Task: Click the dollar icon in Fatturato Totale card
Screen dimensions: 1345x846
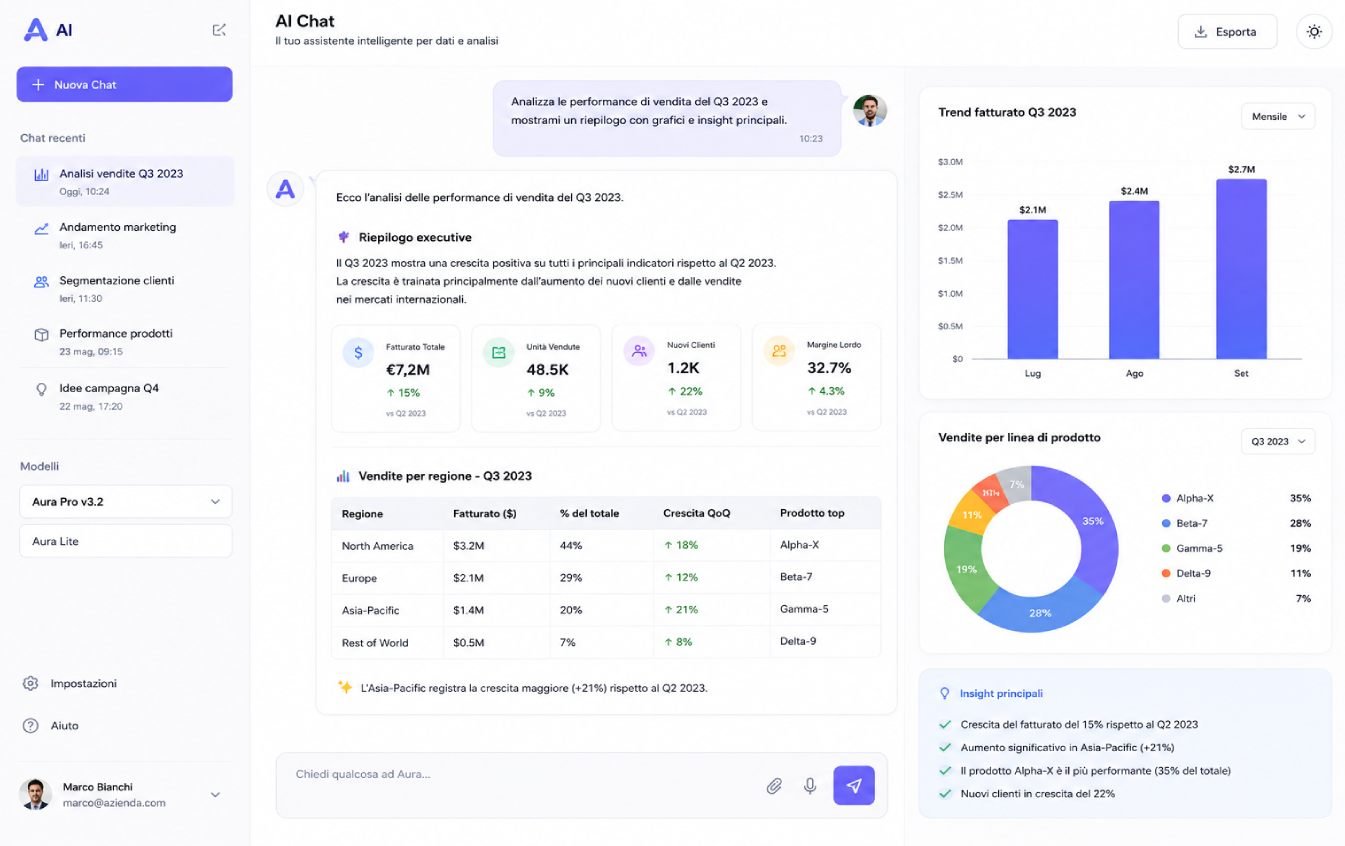Action: pos(358,352)
